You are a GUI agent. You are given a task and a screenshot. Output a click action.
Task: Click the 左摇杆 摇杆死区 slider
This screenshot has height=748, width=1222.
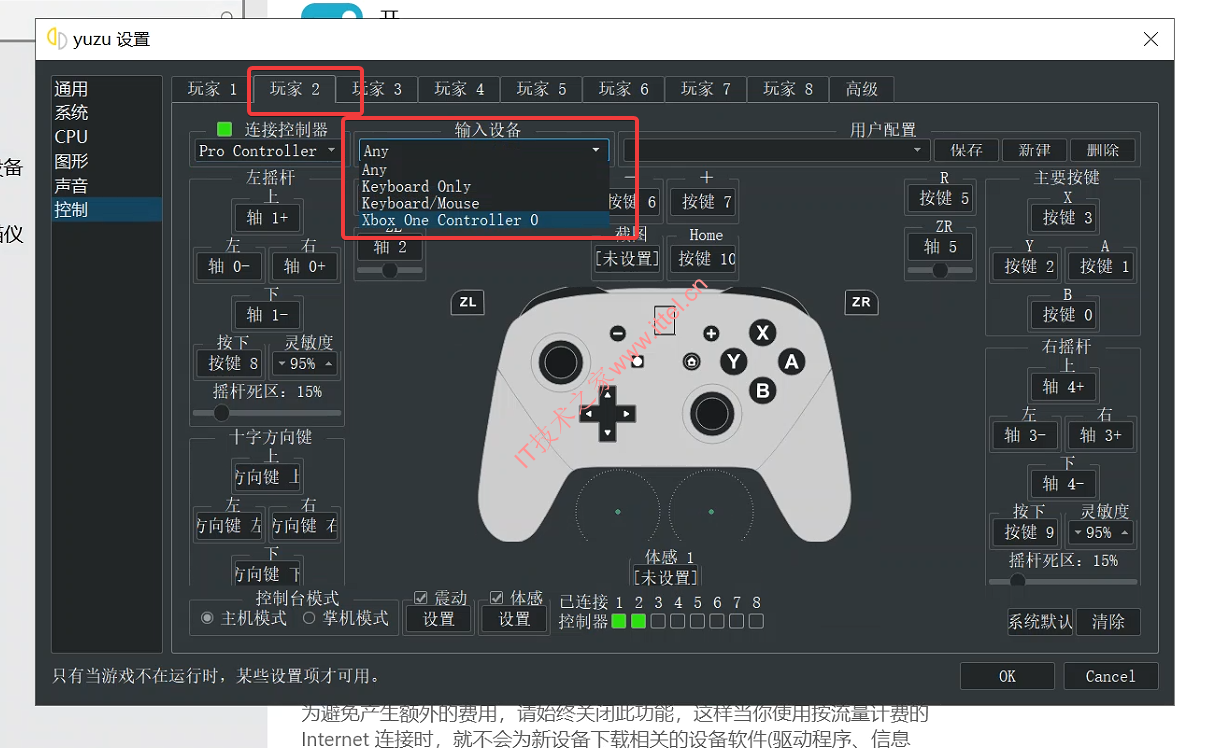[x=267, y=412]
